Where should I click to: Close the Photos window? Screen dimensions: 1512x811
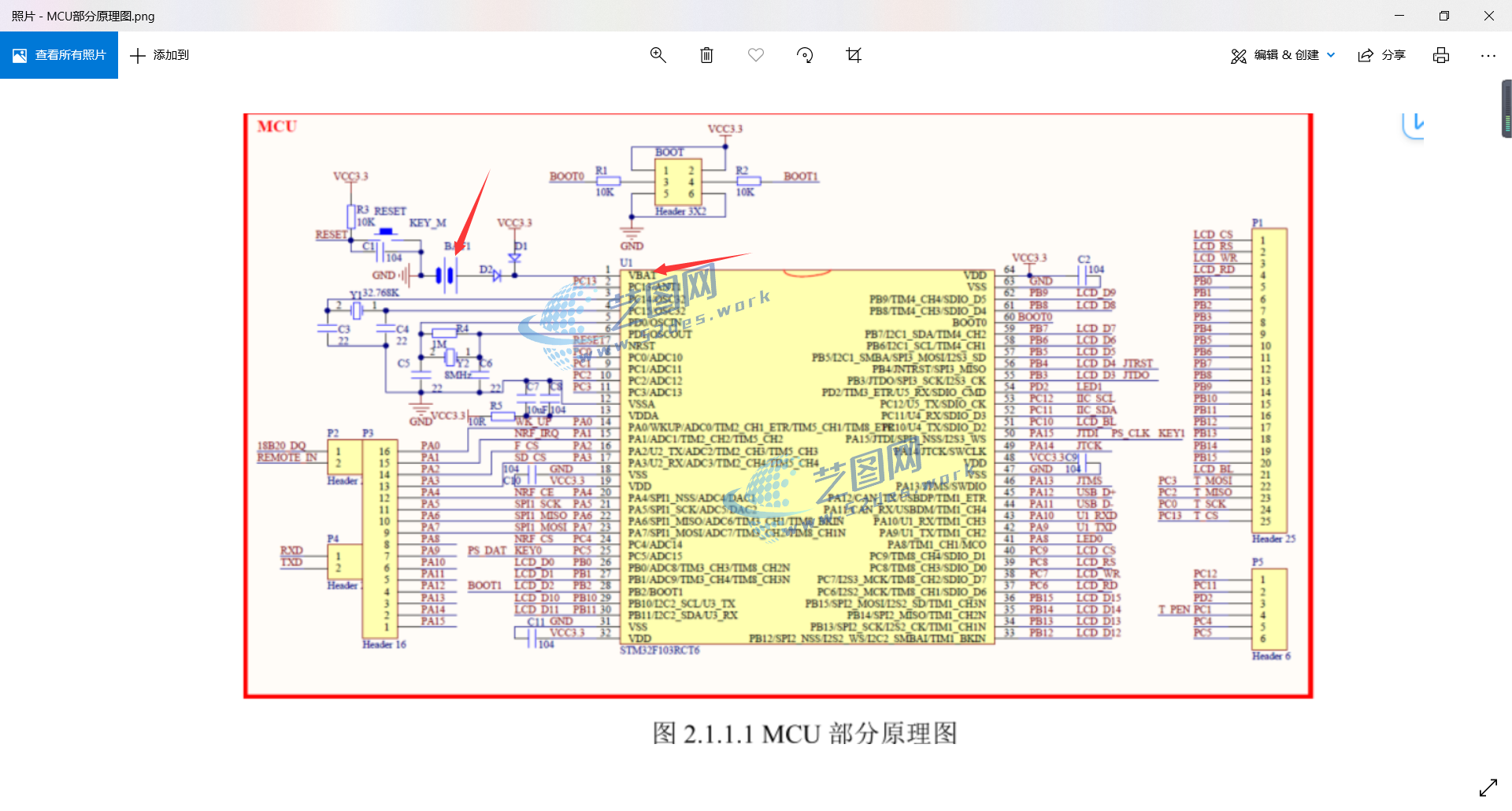coord(1489,16)
